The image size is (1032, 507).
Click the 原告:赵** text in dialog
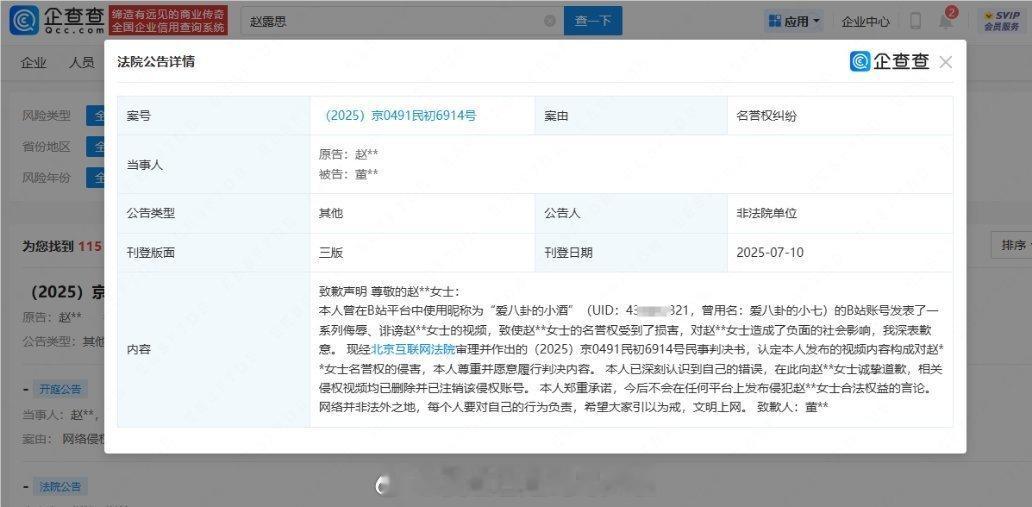point(348,155)
